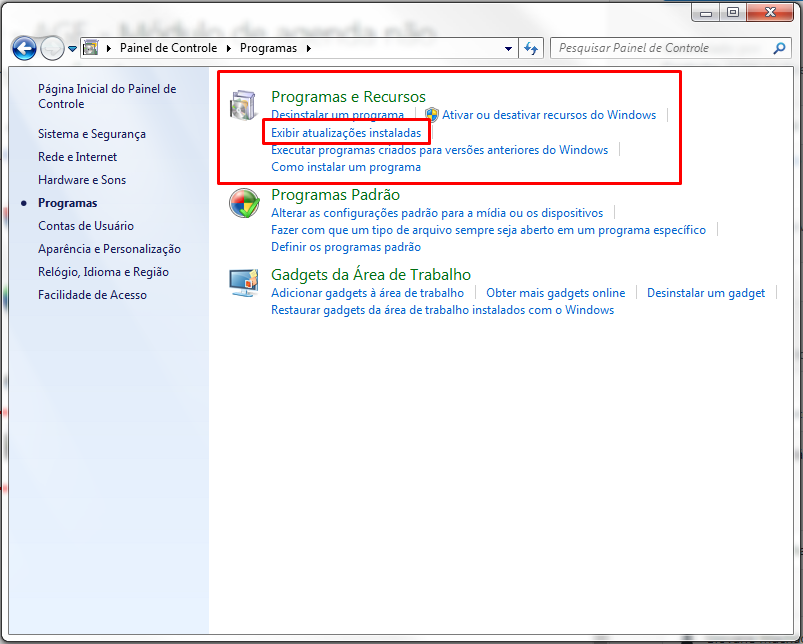The width and height of the screenshot is (803, 644).
Task: Select Programas in the sidebar
Action: (68, 203)
